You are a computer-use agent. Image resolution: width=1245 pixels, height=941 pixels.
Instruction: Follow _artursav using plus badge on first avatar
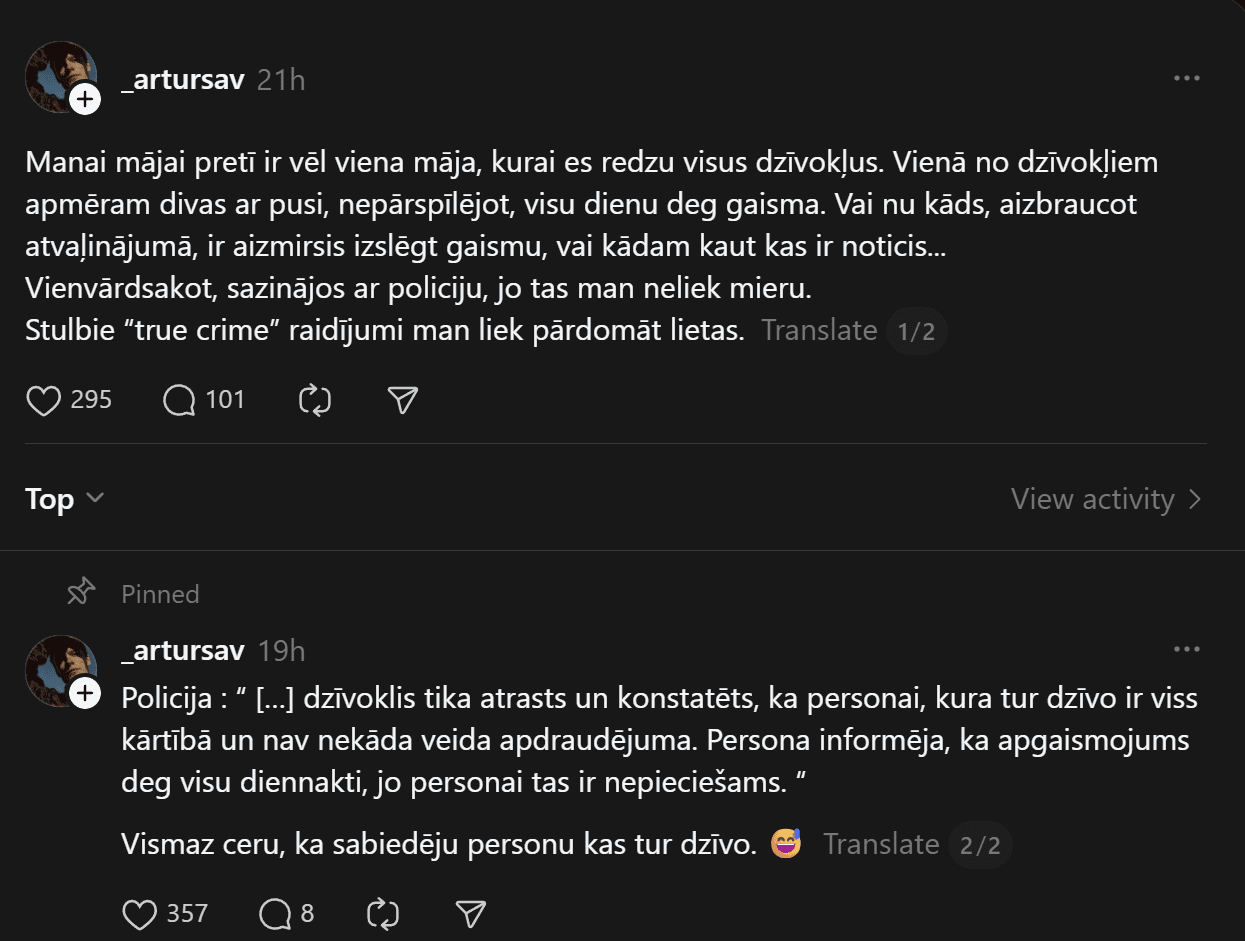point(85,98)
